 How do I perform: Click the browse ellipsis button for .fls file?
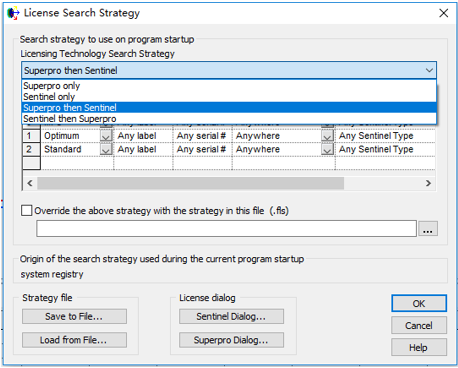(428, 229)
